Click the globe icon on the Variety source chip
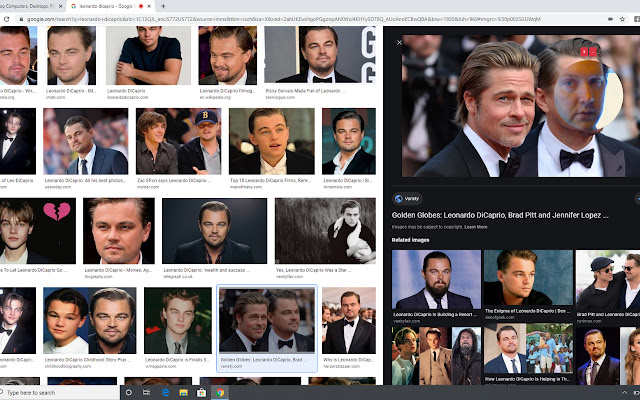 coord(399,199)
